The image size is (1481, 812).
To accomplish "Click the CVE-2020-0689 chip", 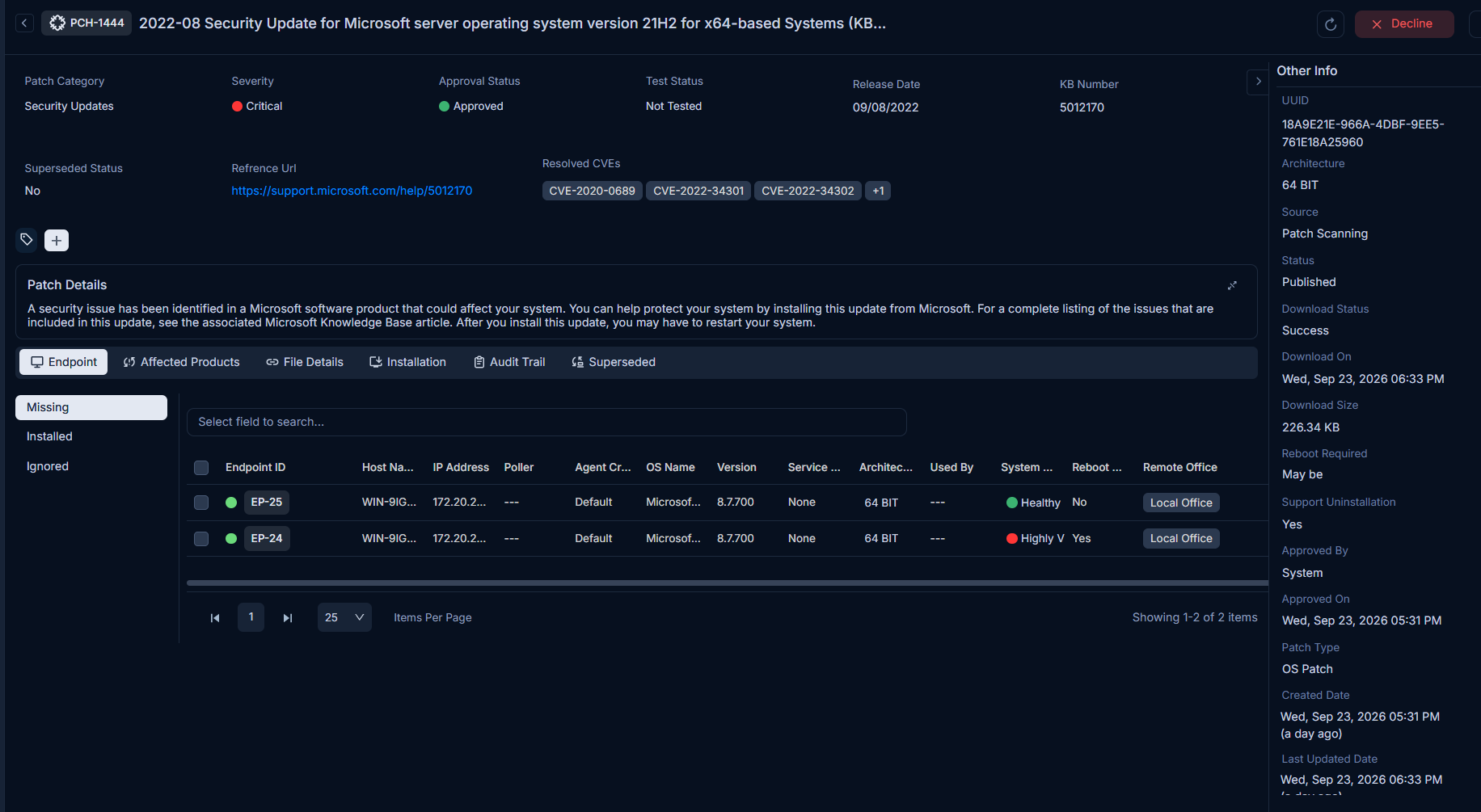I will click(x=593, y=191).
